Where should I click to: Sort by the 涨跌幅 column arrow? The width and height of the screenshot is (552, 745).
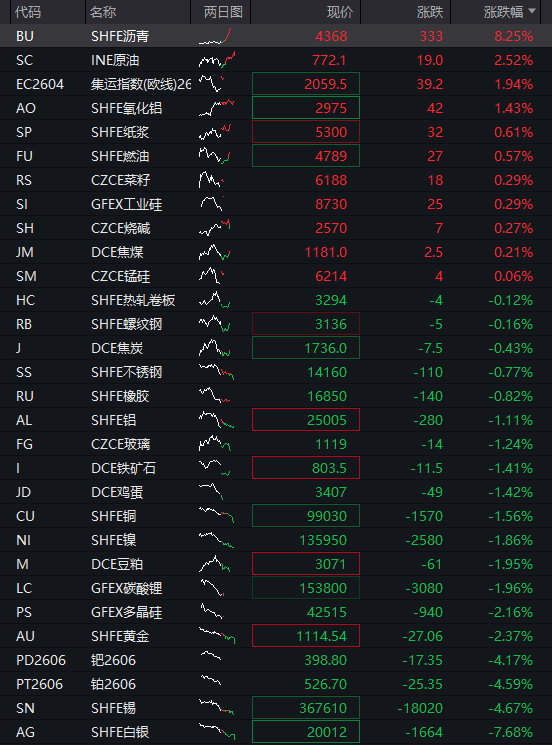point(532,11)
